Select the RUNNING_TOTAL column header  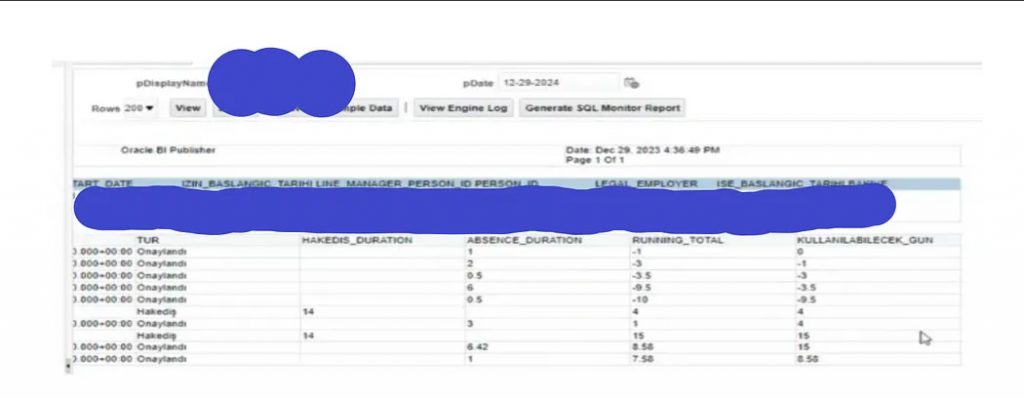pos(677,240)
